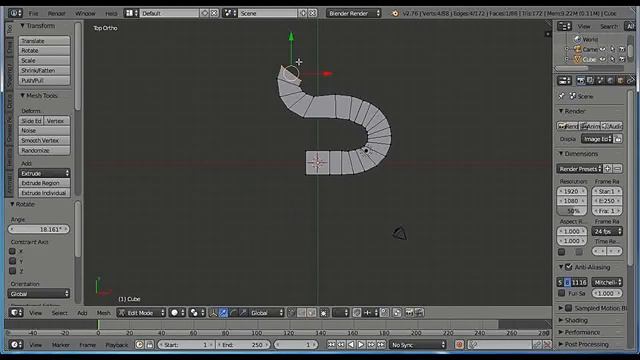Click the Render image button
The width and height of the screenshot is (640, 360).
coord(568,126)
